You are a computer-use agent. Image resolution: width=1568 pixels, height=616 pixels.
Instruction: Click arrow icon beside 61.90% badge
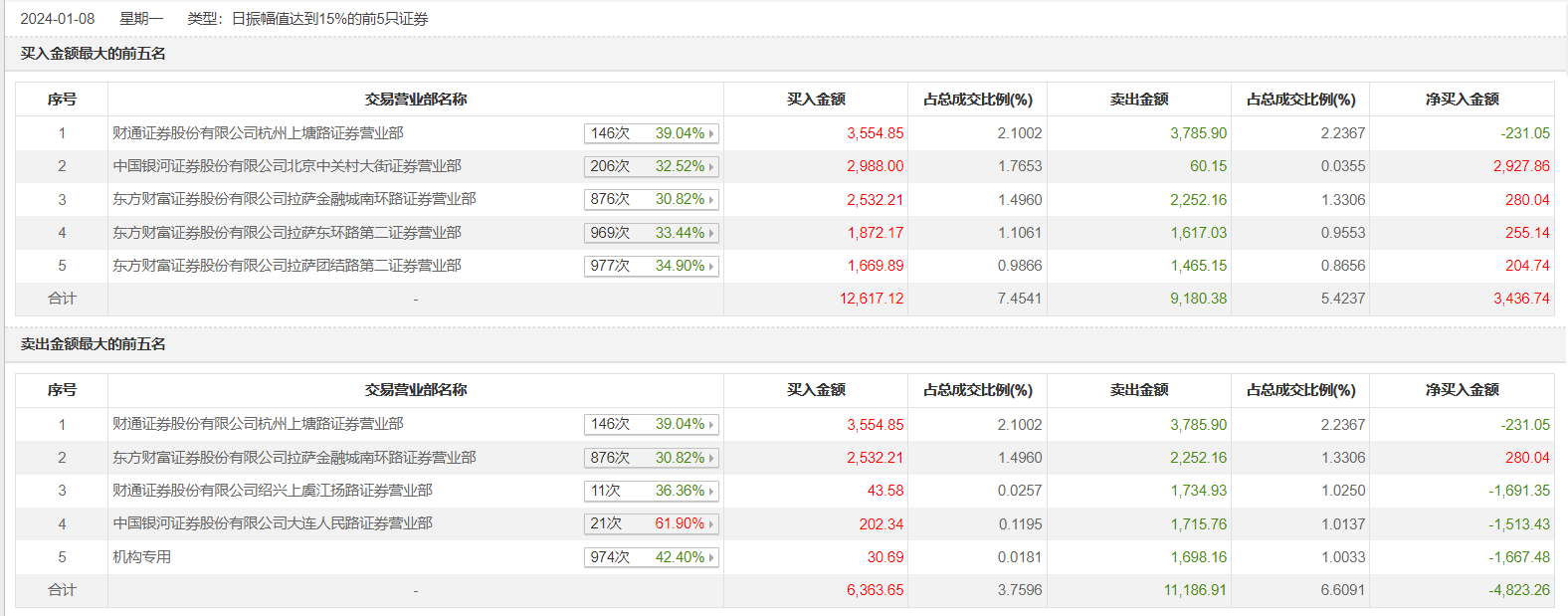[711, 524]
